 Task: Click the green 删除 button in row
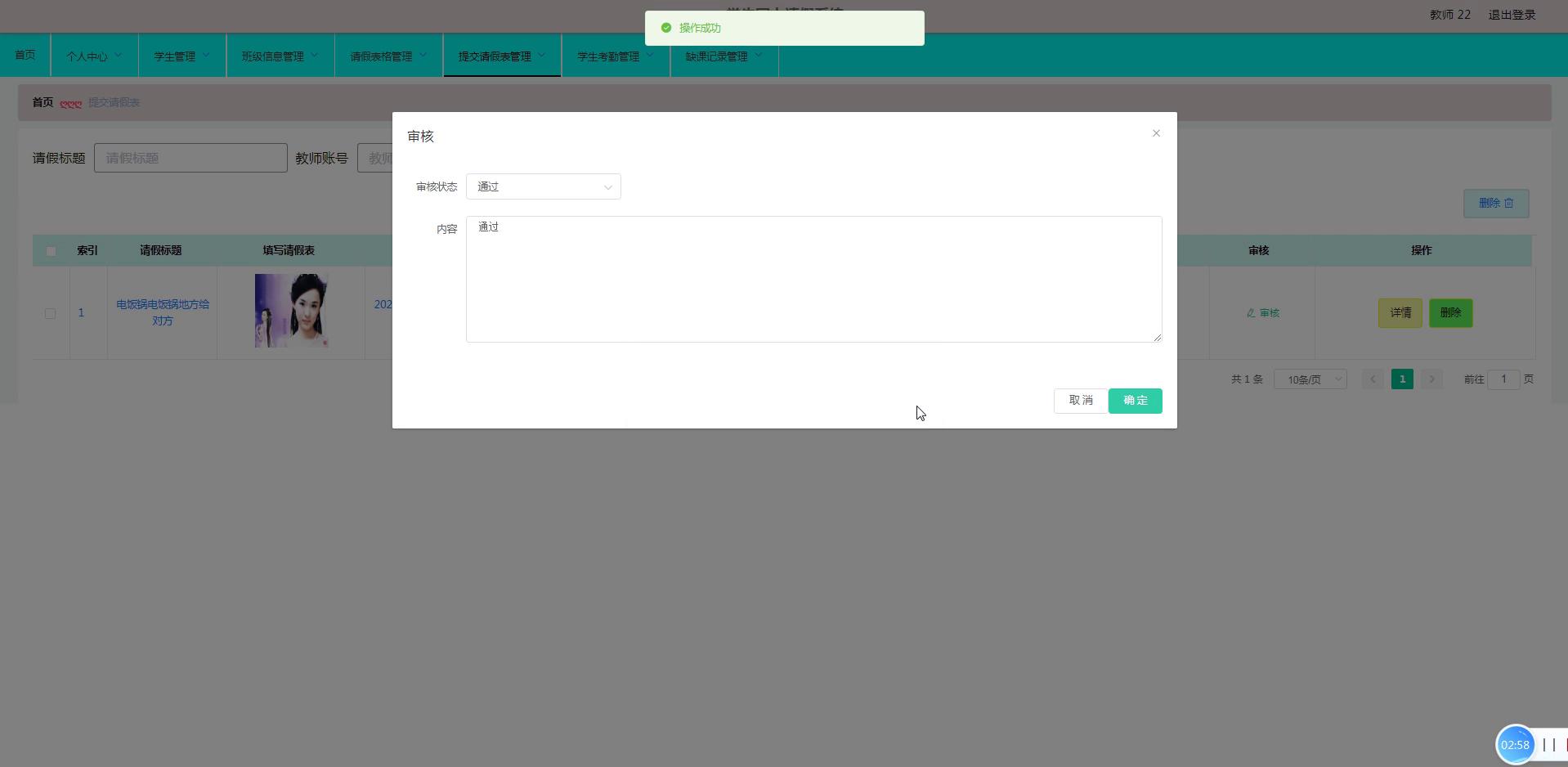[x=1450, y=313]
